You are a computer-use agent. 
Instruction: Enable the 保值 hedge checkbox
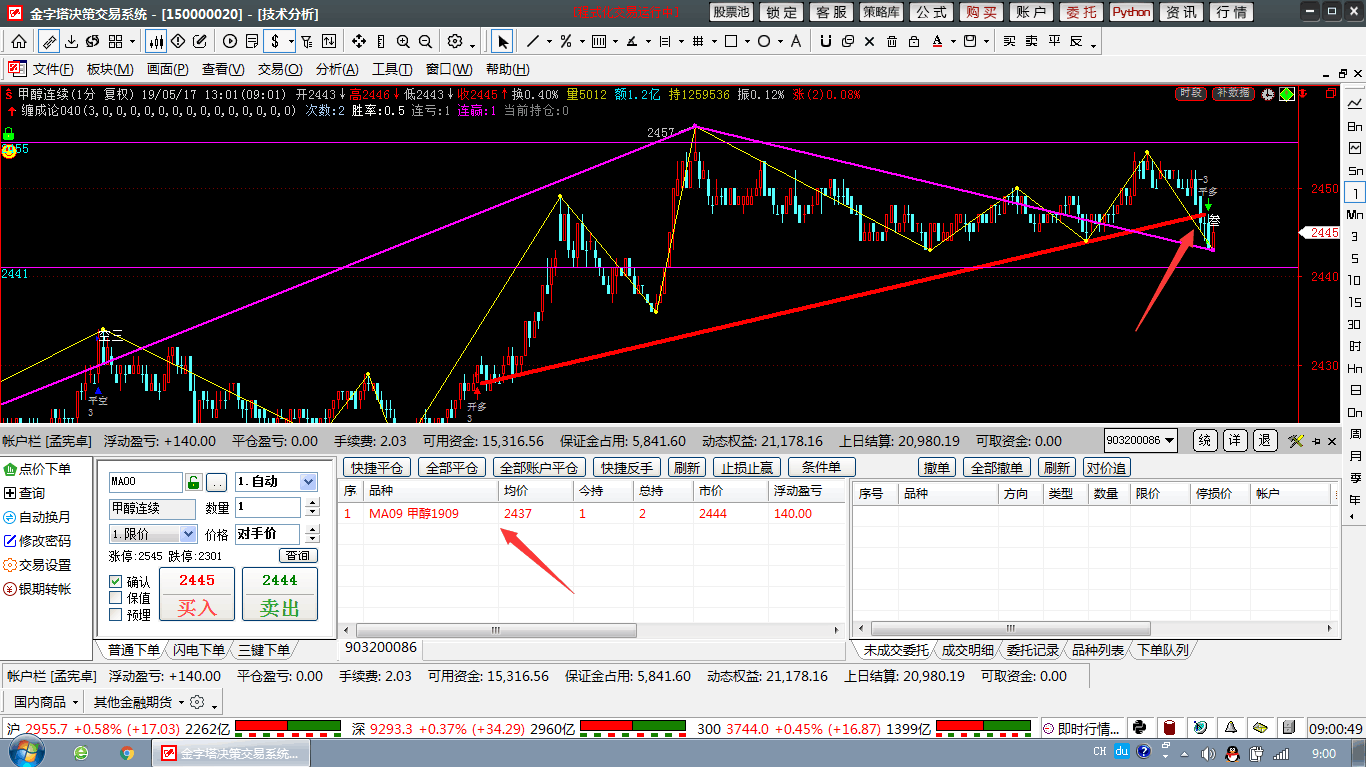coord(116,598)
